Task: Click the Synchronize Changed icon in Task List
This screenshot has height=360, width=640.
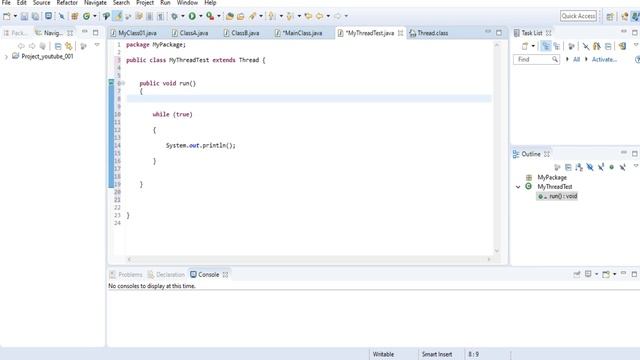Action: point(622,46)
